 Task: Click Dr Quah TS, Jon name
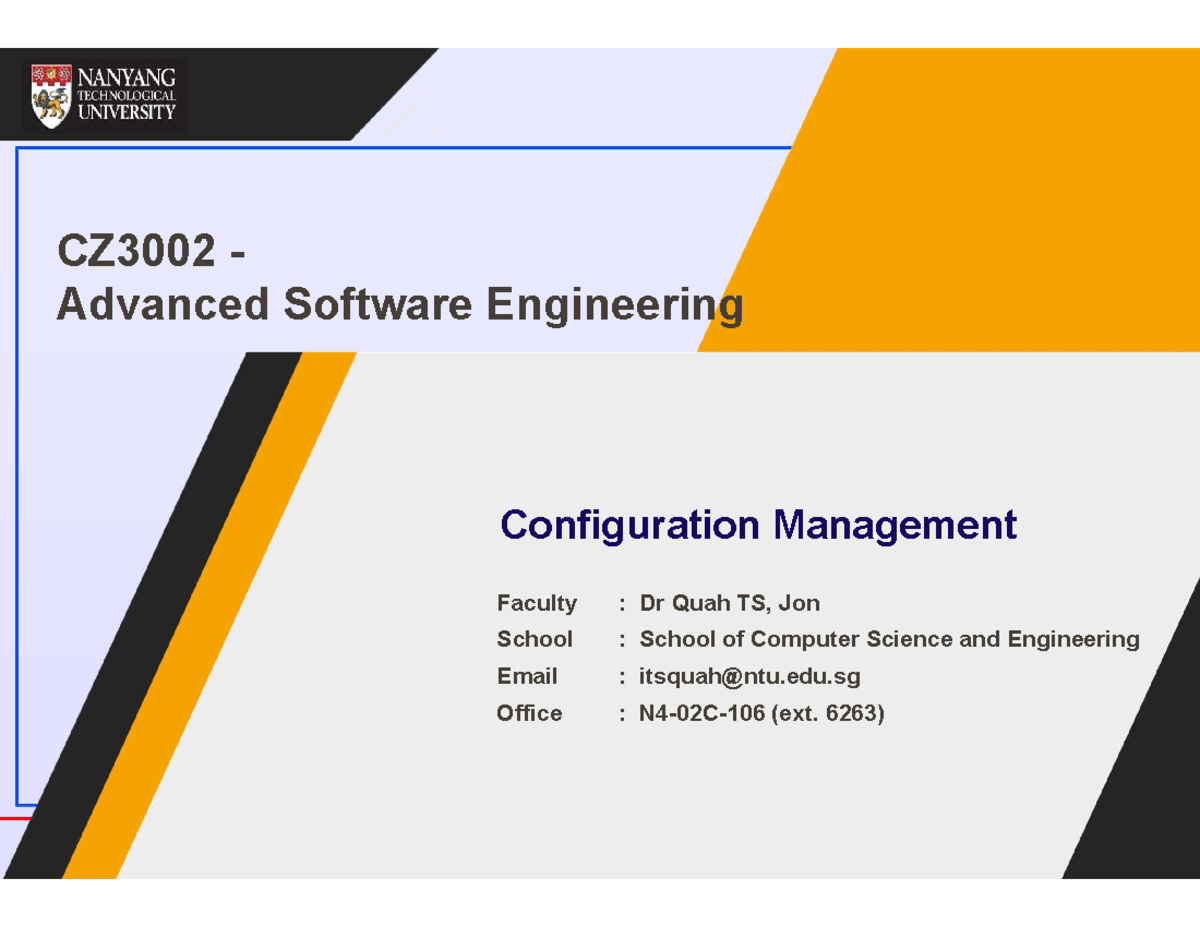(729, 602)
